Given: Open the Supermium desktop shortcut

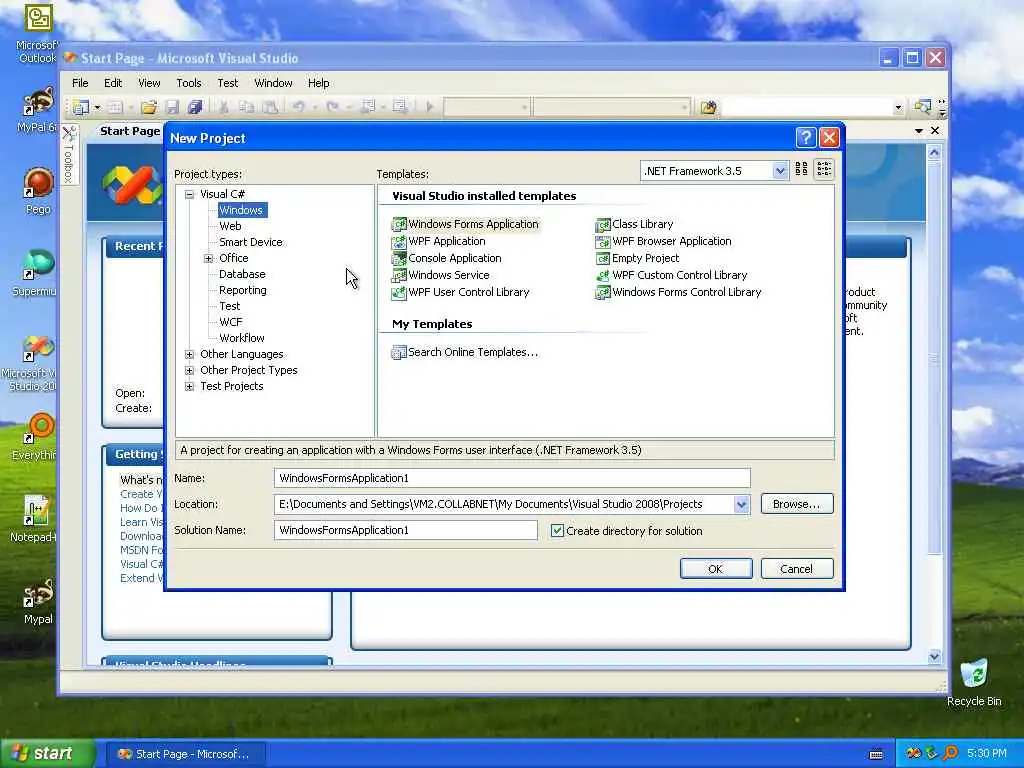Looking at the screenshot, I should [x=35, y=273].
